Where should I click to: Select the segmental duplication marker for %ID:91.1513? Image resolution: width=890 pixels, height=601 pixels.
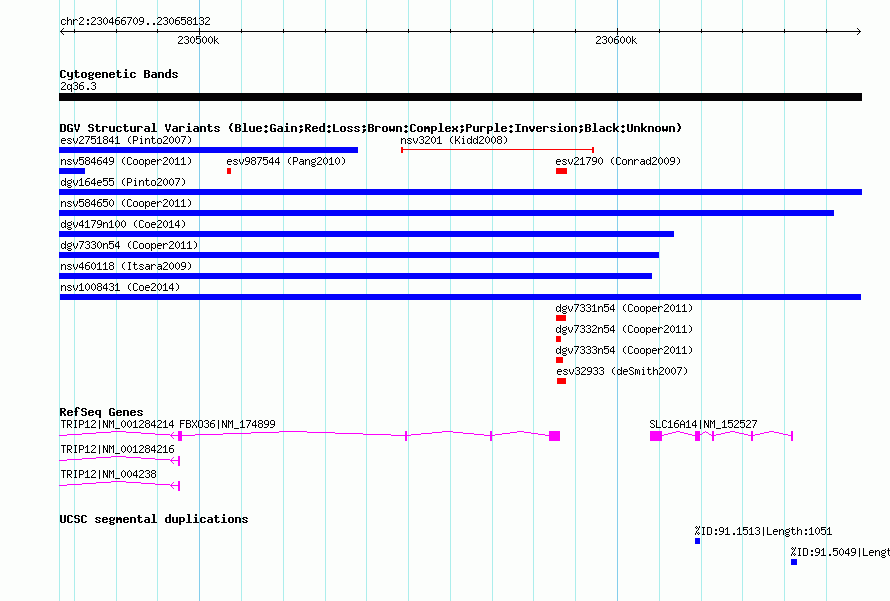pos(698,541)
